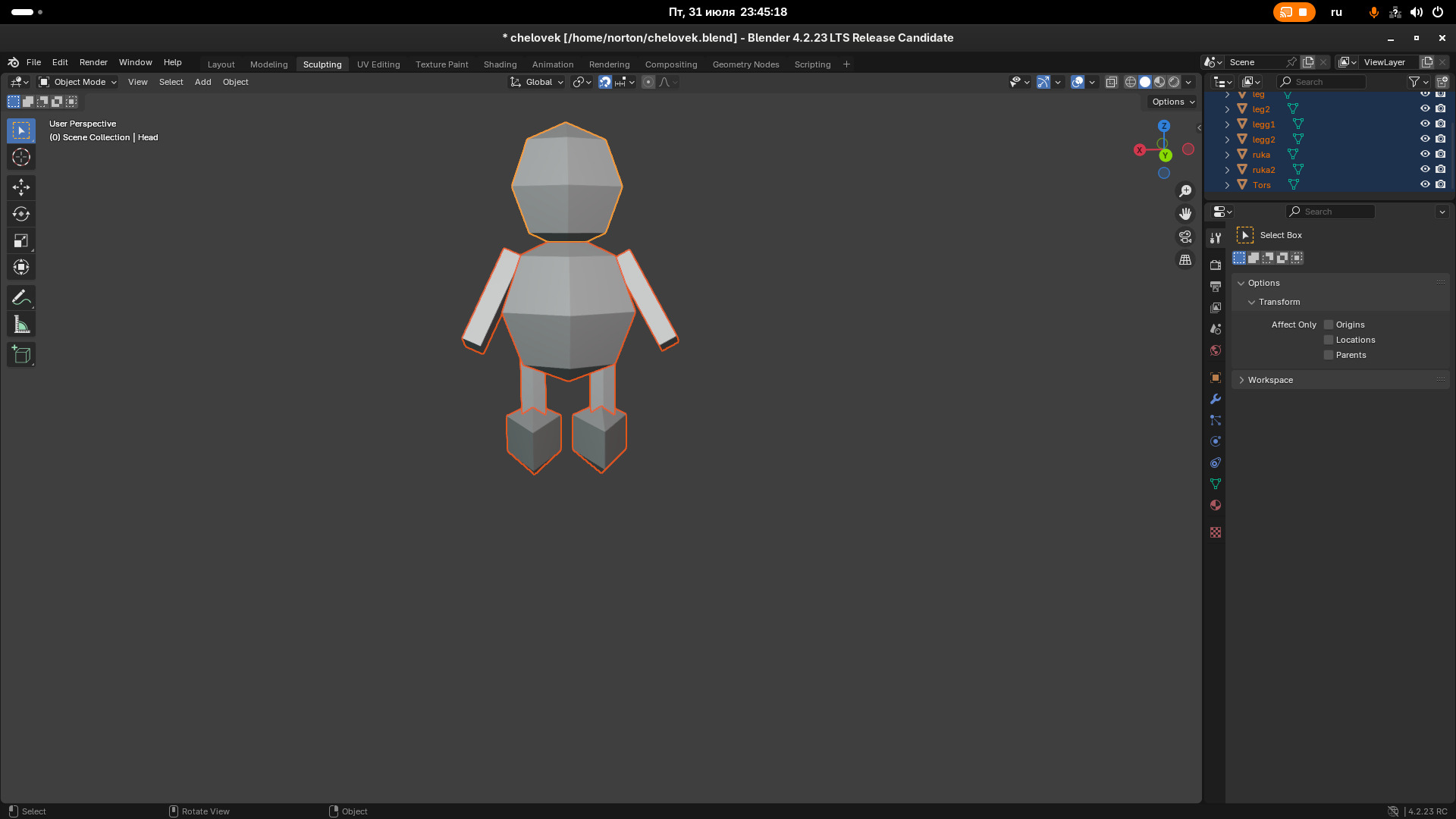Enable Affect Only Locations checkbox
Screen dimensions: 1456x819
[x=1329, y=340]
